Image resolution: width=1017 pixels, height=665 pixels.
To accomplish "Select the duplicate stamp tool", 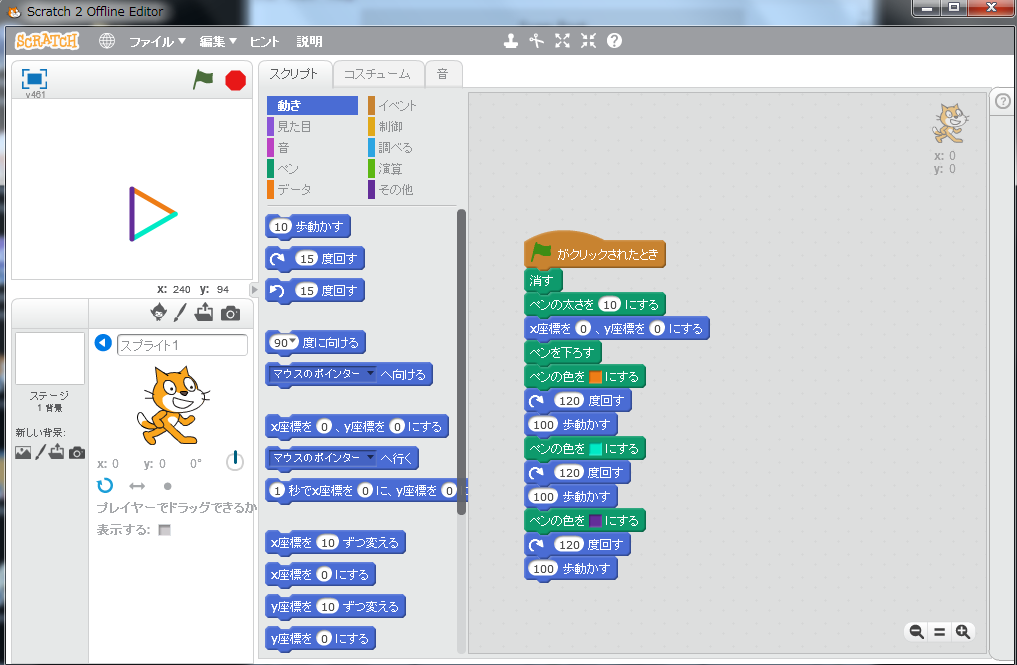I will pyautogui.click(x=511, y=41).
